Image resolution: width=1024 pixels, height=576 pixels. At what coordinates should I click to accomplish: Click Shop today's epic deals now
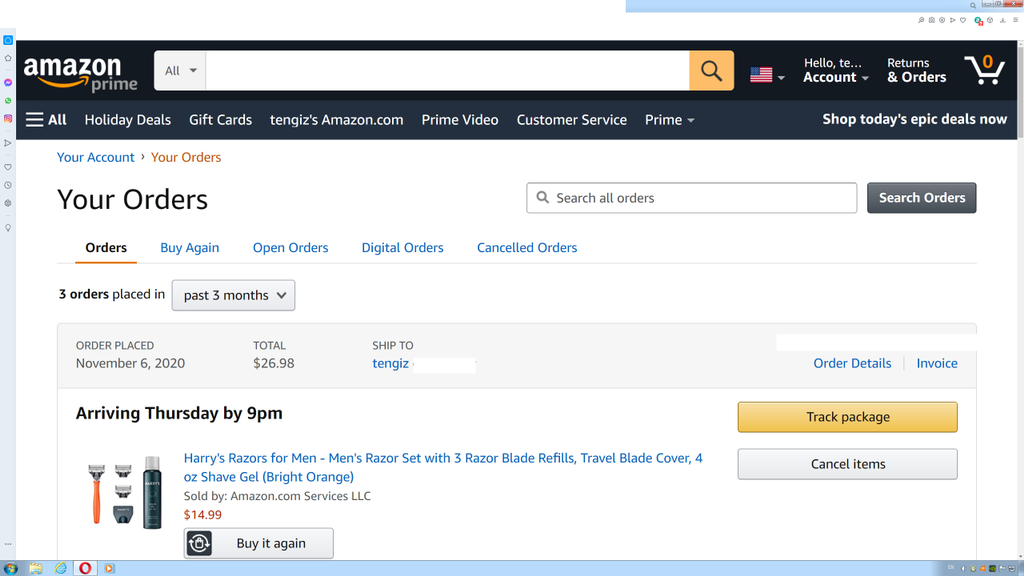pos(914,120)
